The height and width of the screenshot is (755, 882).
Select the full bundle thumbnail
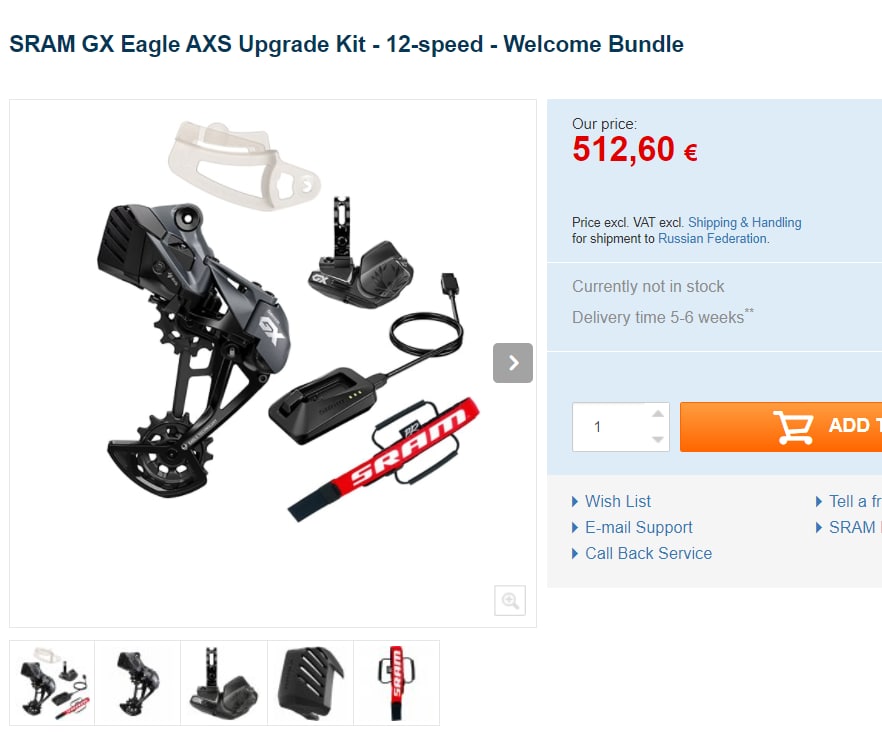point(52,683)
